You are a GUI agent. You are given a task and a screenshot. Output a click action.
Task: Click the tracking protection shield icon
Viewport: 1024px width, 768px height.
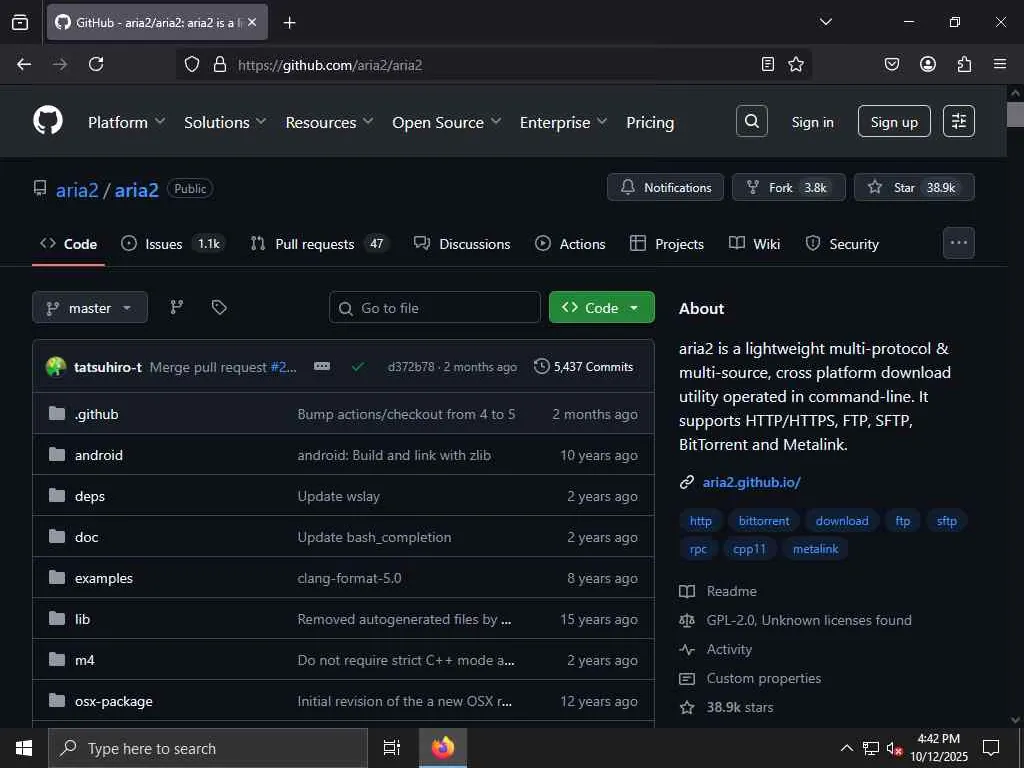191,64
